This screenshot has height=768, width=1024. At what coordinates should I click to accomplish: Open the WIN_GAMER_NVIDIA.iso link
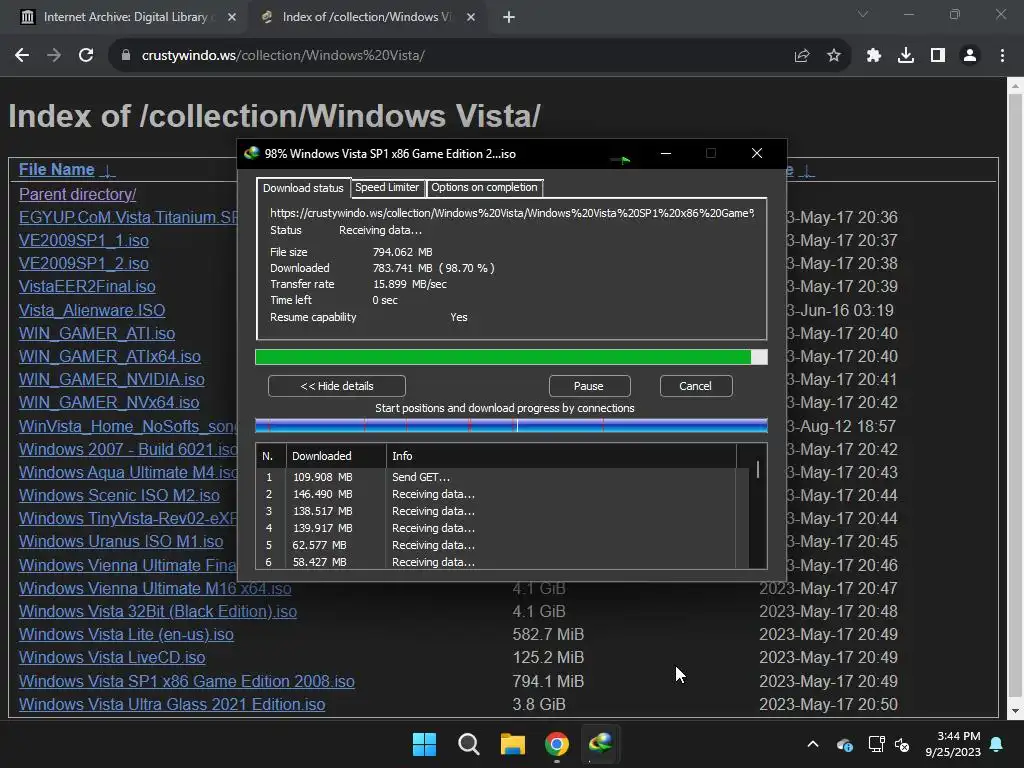112,379
